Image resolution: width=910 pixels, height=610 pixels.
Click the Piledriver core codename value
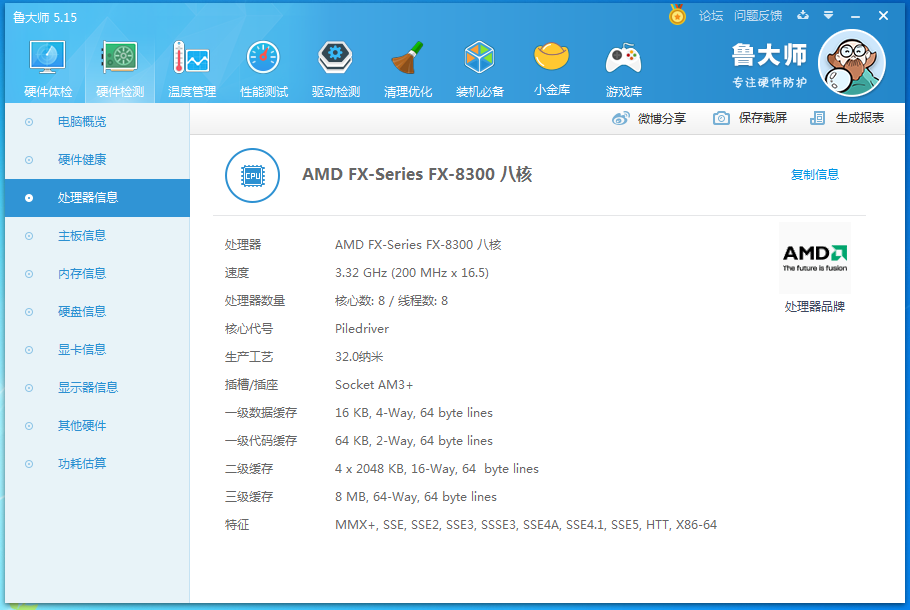(x=362, y=329)
